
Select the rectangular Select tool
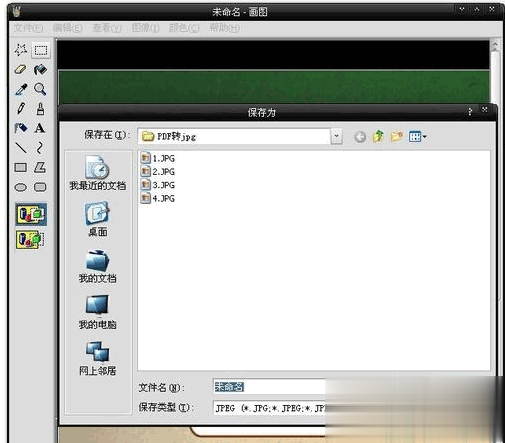tap(41, 50)
